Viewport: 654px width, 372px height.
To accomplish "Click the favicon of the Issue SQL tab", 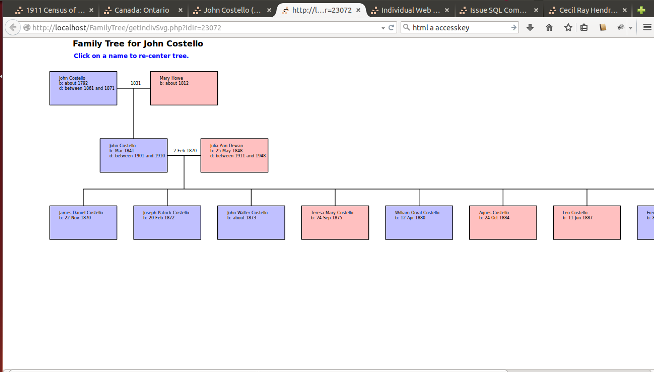I will tap(463, 10).
